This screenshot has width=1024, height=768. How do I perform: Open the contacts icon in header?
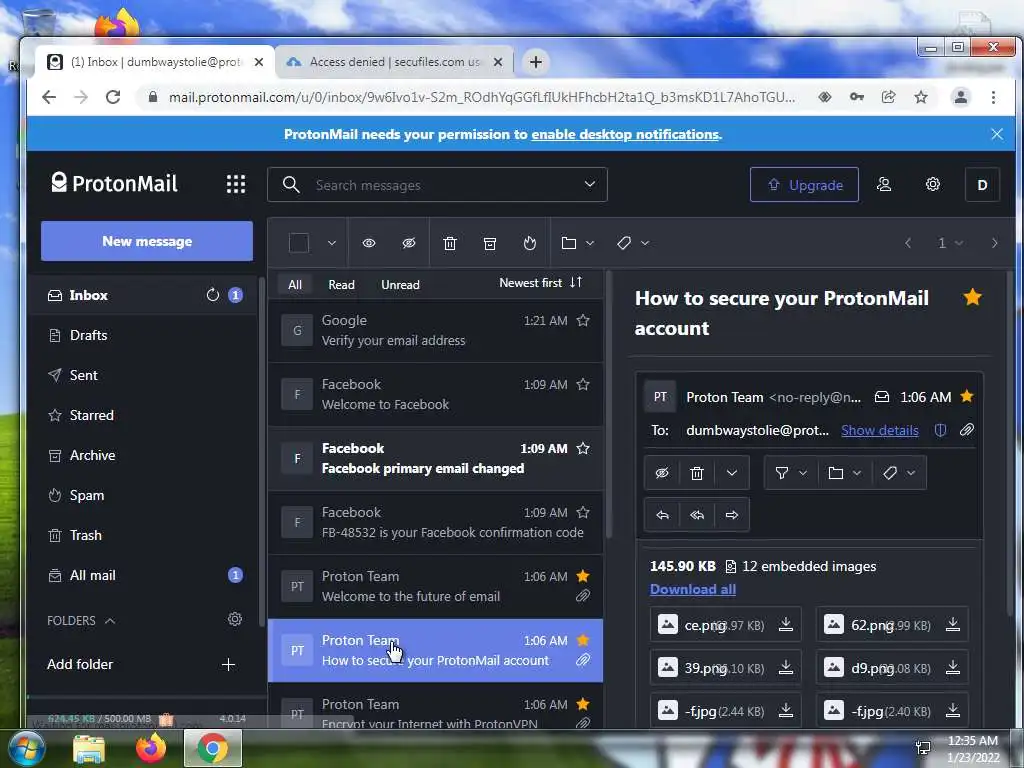pos(884,185)
